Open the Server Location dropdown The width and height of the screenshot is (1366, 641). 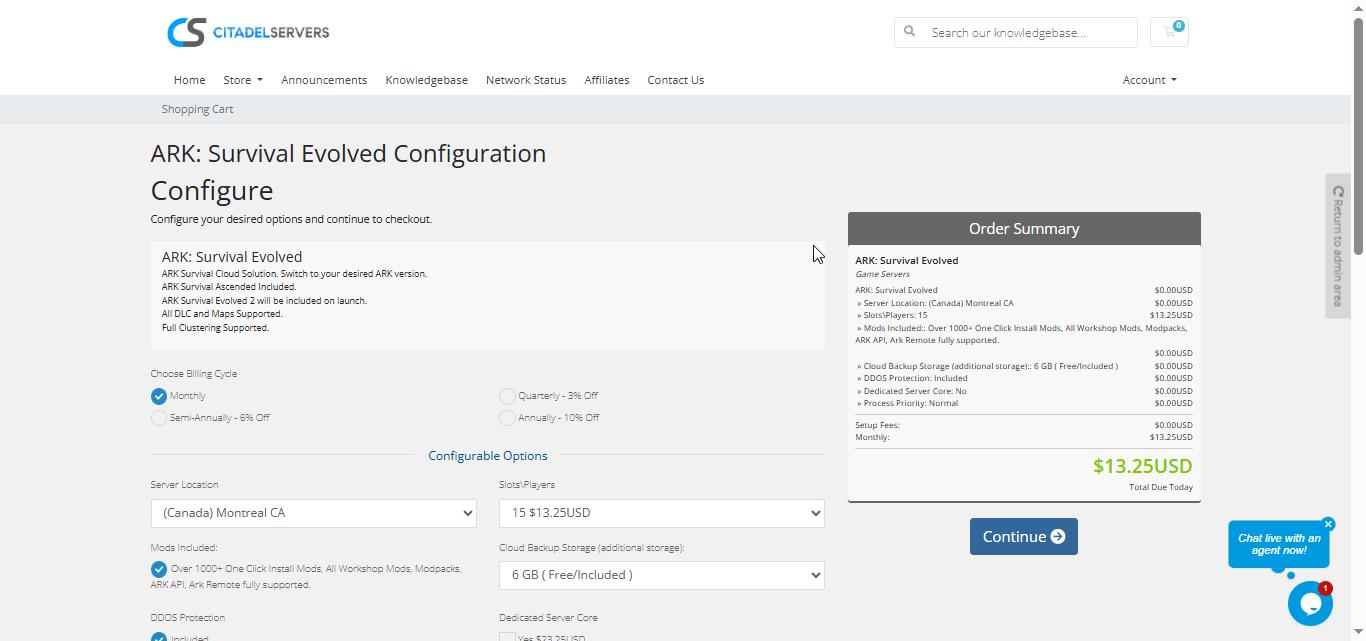click(314, 513)
